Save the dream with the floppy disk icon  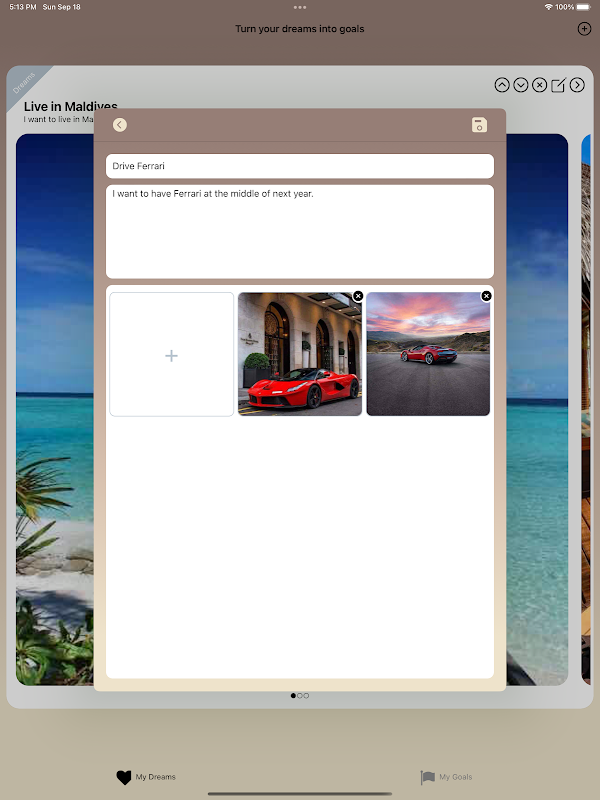pos(479,125)
